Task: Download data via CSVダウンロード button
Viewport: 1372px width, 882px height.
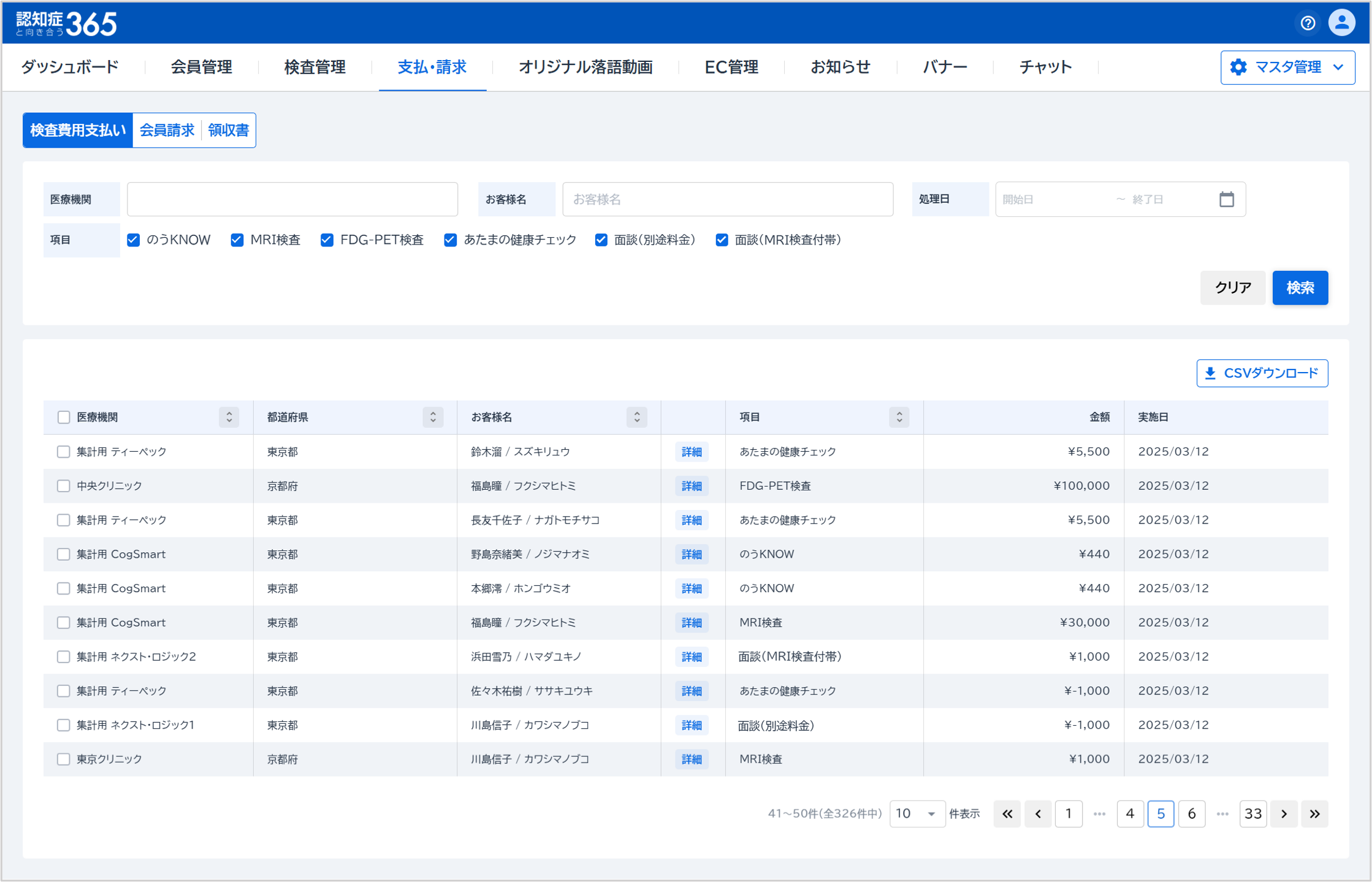Action: tap(1262, 373)
